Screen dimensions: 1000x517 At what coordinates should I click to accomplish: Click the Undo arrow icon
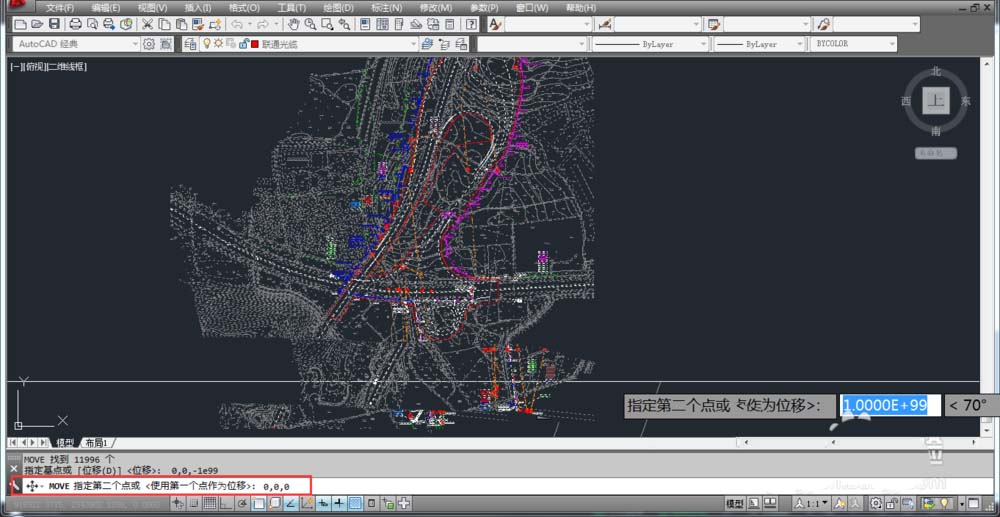tap(237, 24)
